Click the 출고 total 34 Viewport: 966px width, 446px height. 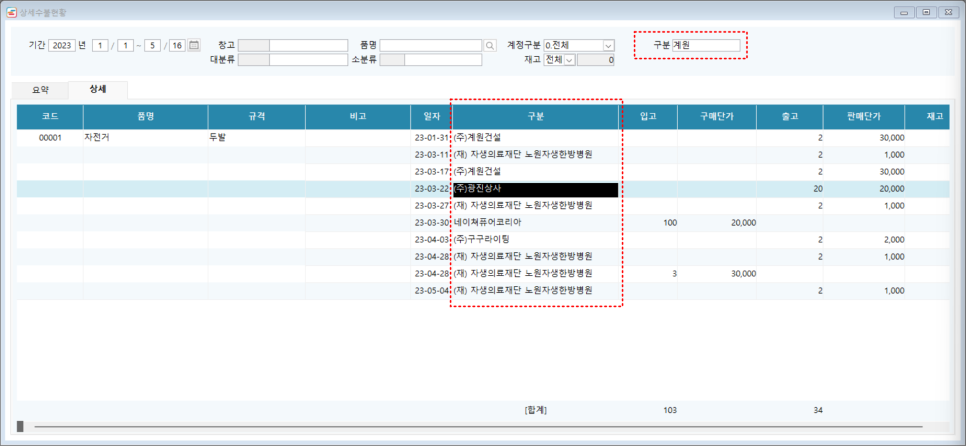click(x=818, y=410)
